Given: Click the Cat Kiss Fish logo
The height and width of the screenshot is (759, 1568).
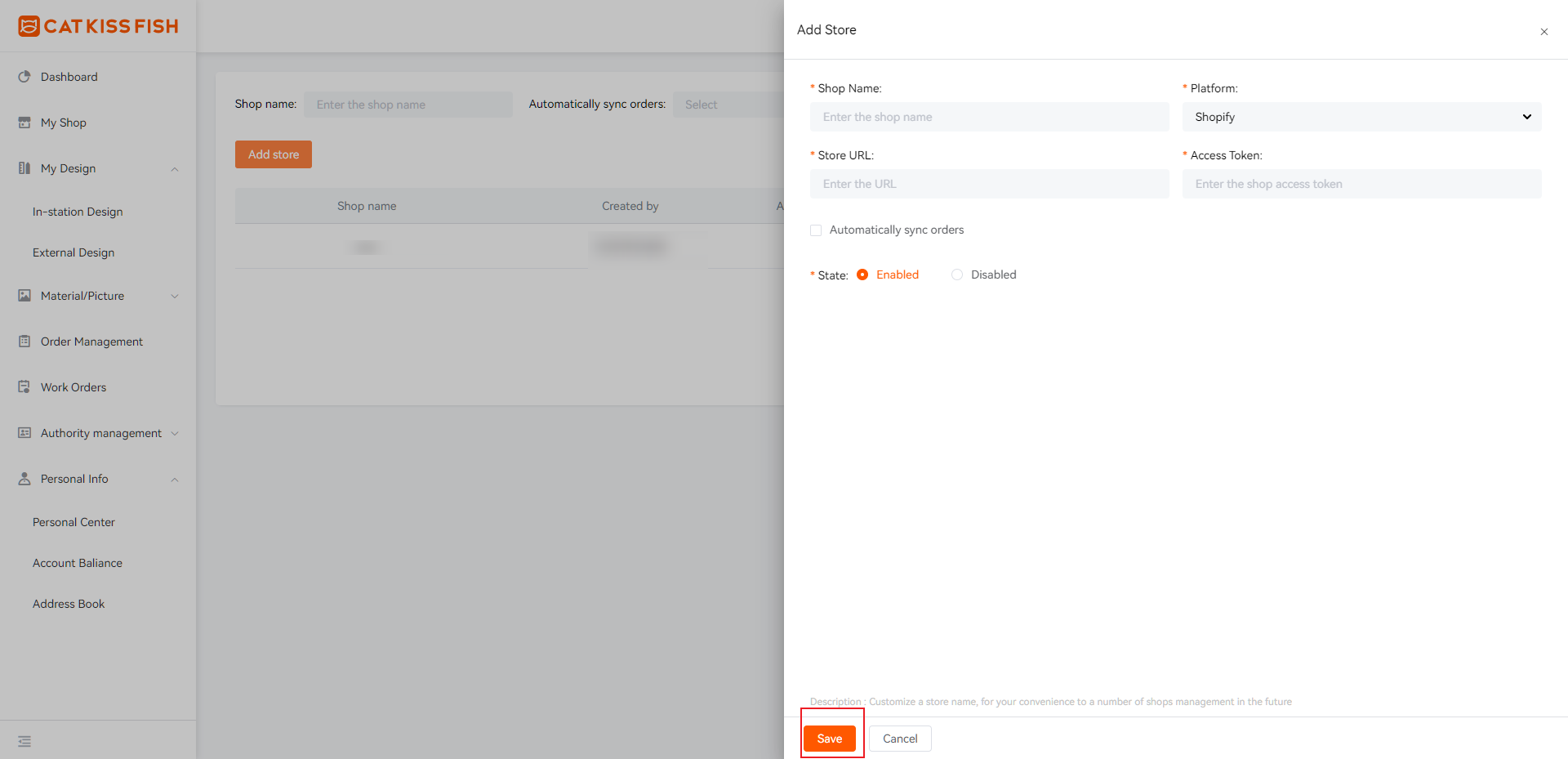Looking at the screenshot, I should (x=98, y=26).
